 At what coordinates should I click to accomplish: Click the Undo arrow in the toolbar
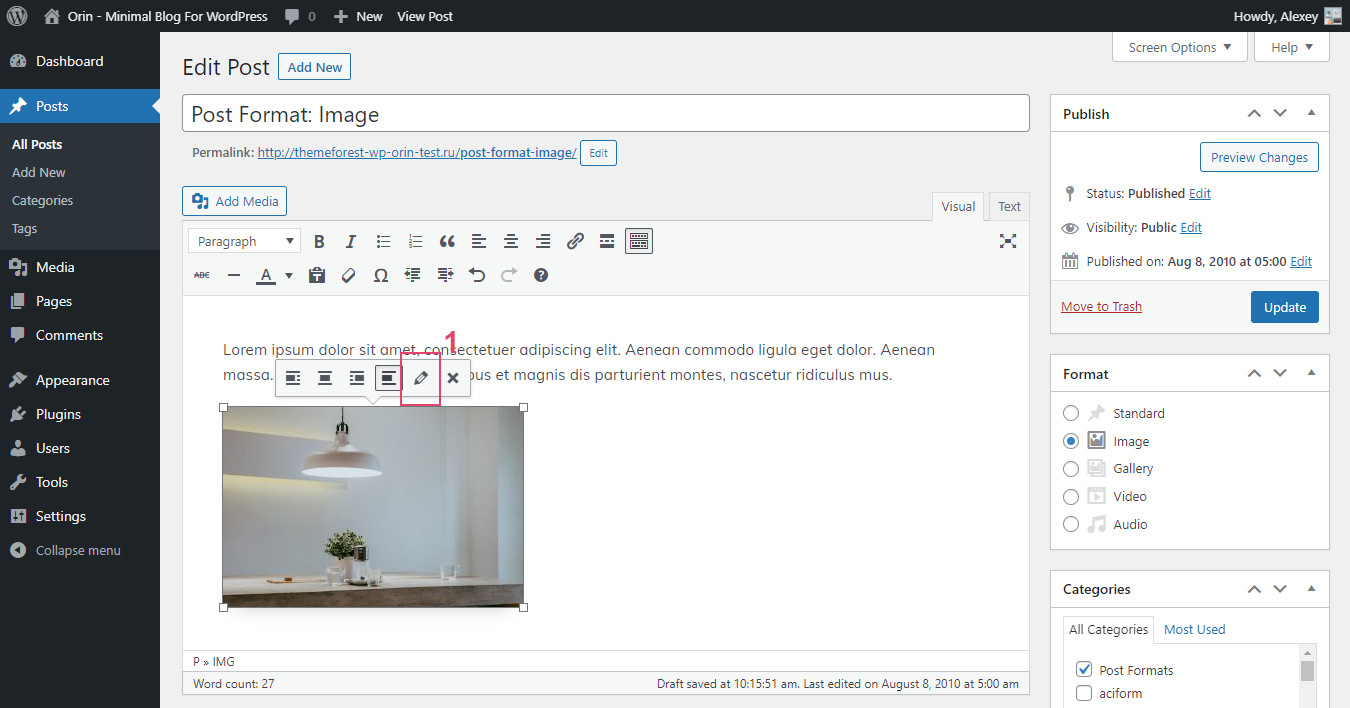[x=477, y=274]
